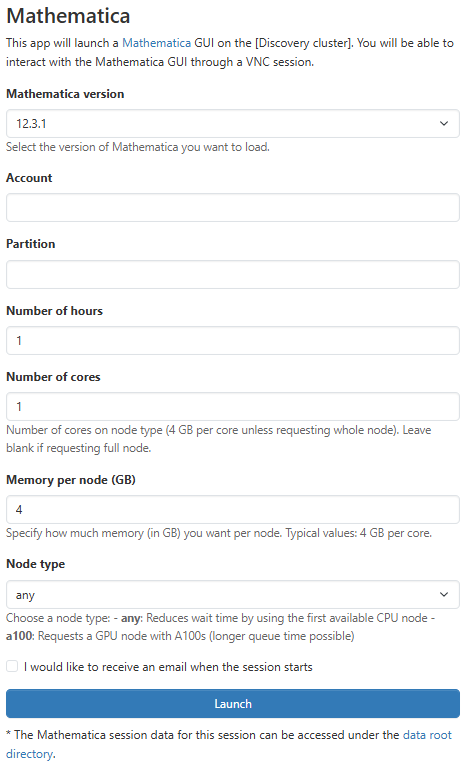Click the 'receive an email when session starts' label
Image resolution: width=462 pixels, height=761 pixels.
click(x=168, y=667)
